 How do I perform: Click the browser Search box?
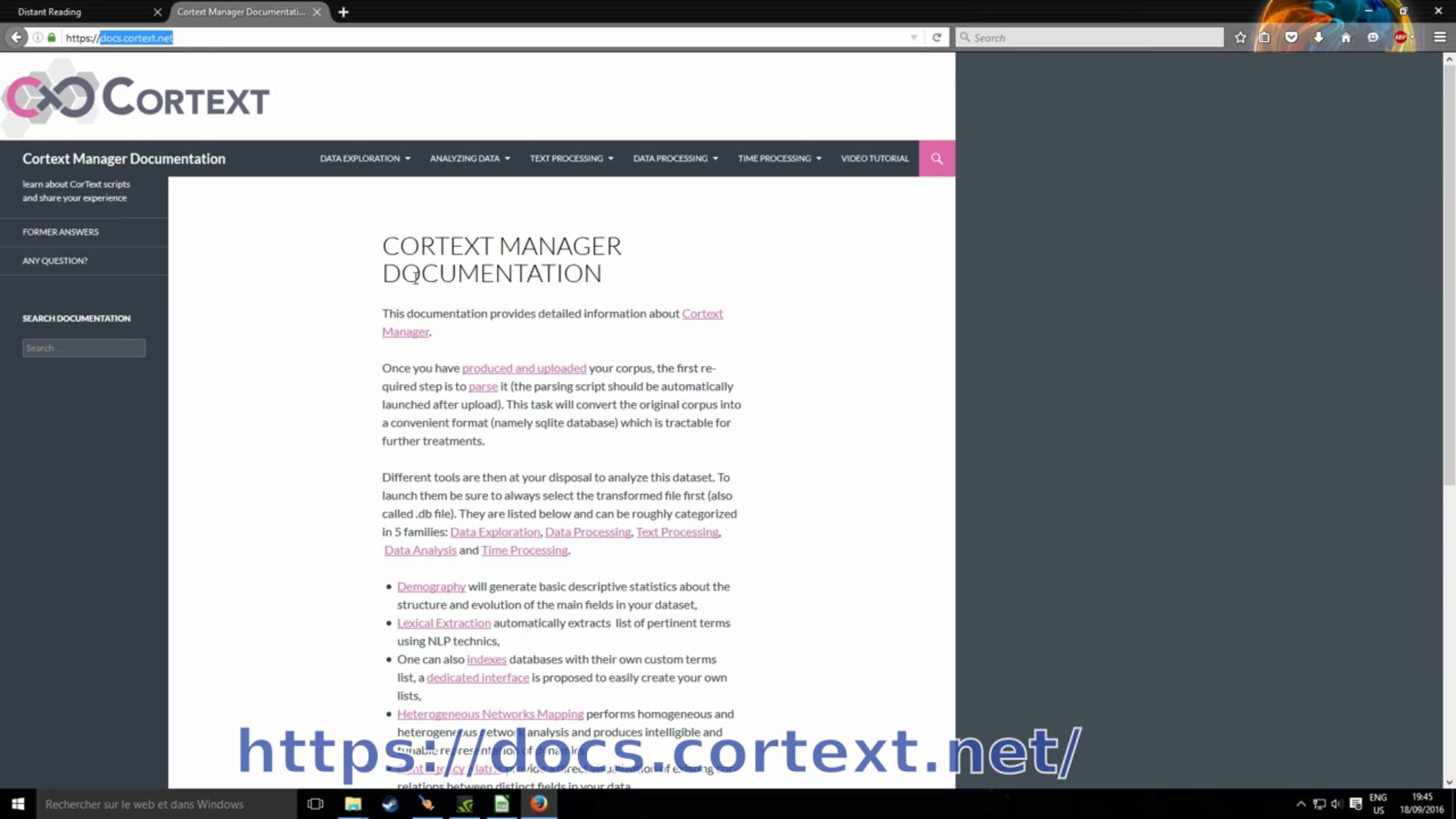(1090, 38)
